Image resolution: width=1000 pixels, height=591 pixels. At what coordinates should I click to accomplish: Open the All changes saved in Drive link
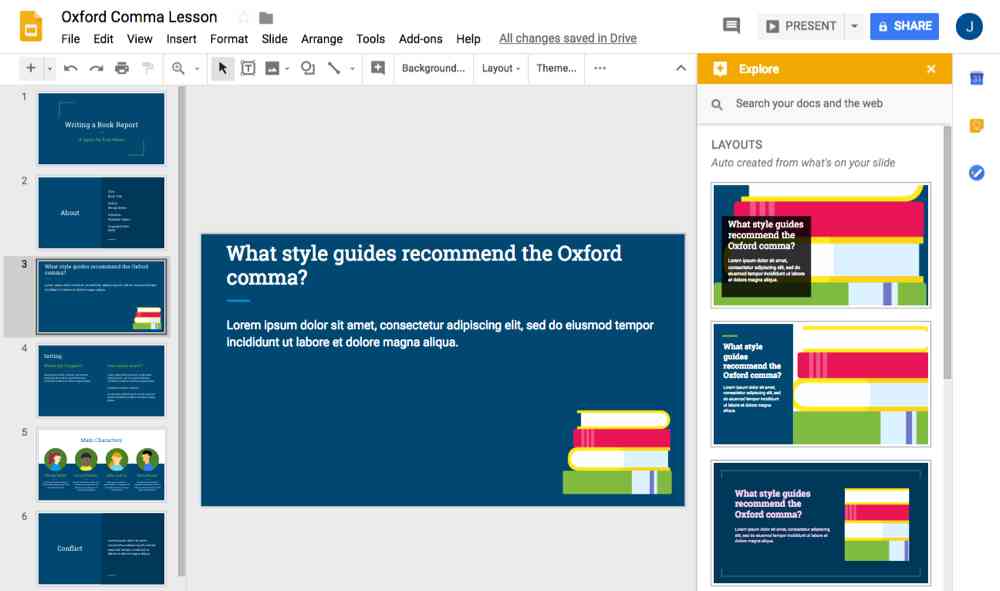pos(566,39)
